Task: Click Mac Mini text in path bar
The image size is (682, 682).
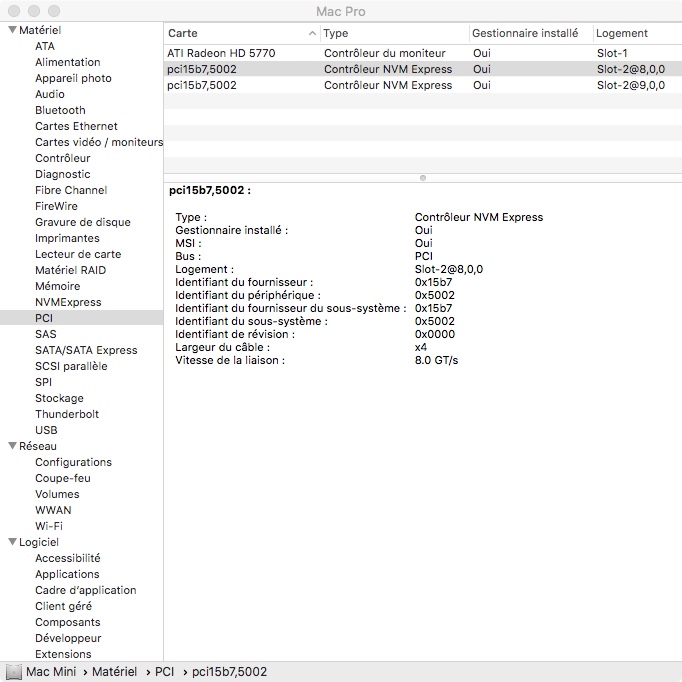Action: (x=51, y=672)
